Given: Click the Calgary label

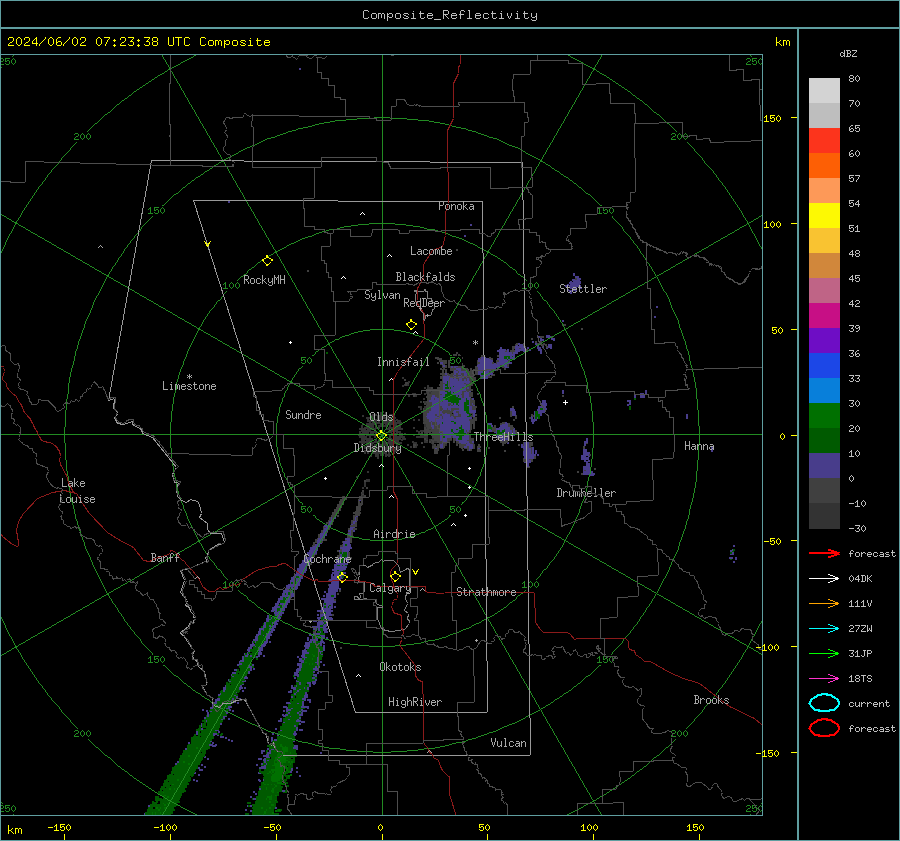Looking at the screenshot, I should (x=390, y=588).
